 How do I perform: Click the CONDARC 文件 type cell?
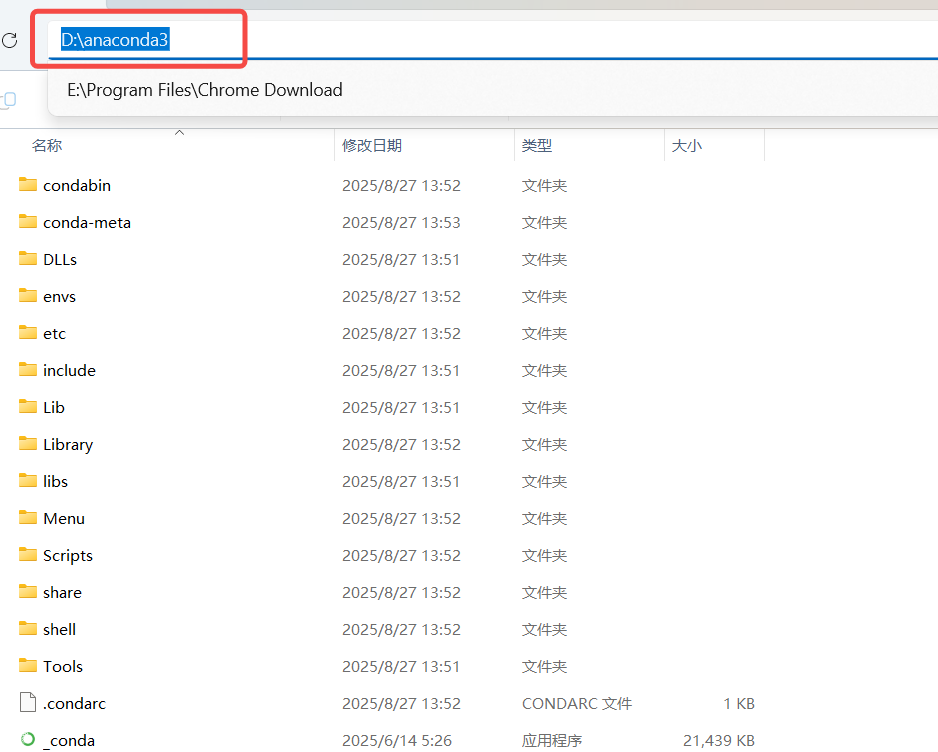coord(577,704)
